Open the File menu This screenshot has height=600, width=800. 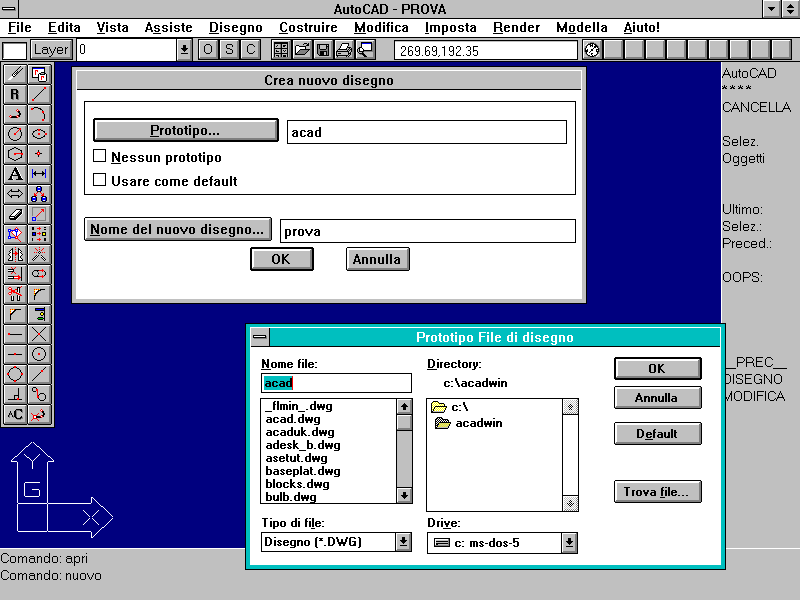coord(20,28)
